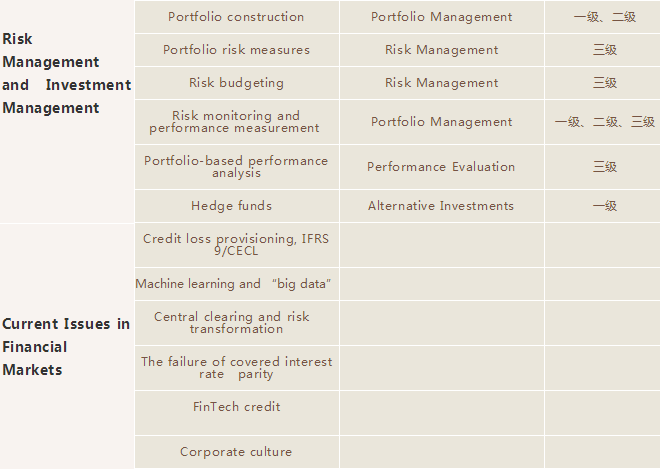Viewport: 660px width, 475px height.
Task: Click the "FinTech credit" topic cell
Action: tap(236, 407)
